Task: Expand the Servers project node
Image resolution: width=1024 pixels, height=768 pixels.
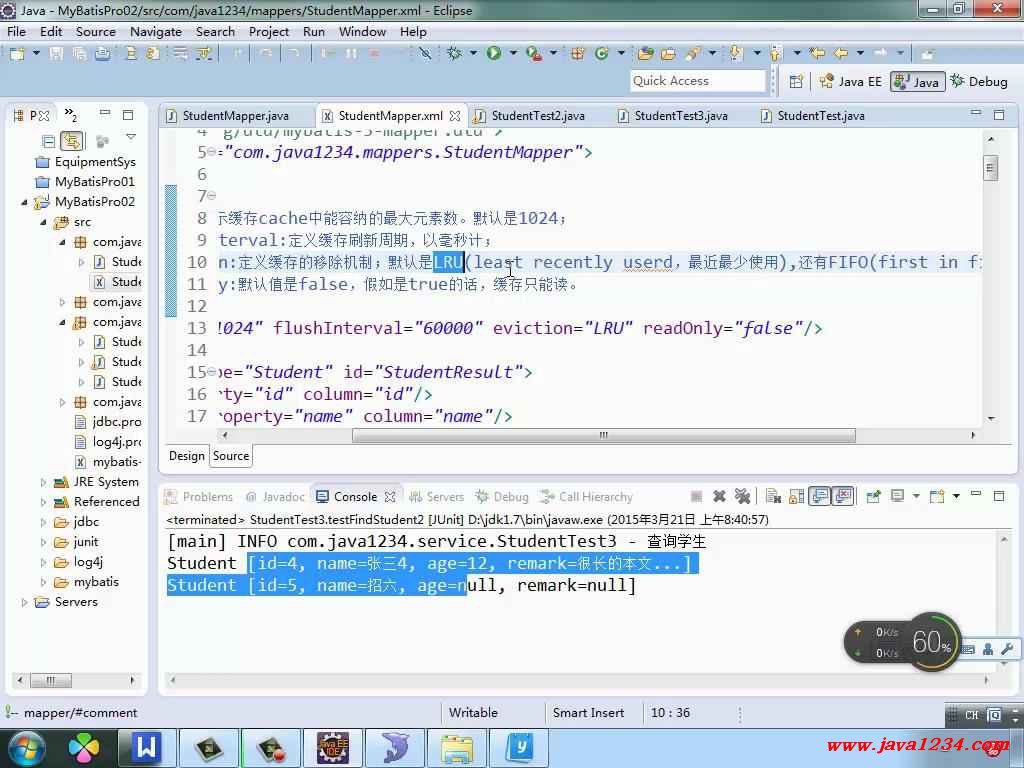Action: click(25, 602)
